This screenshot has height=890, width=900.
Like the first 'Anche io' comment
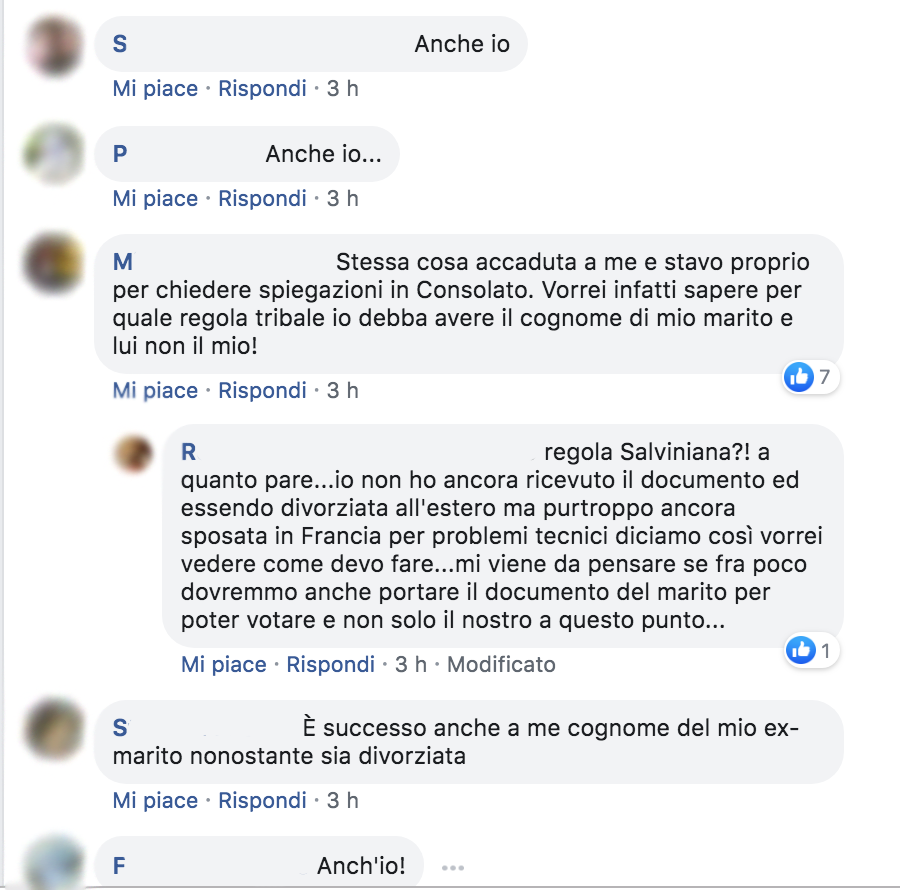point(155,89)
